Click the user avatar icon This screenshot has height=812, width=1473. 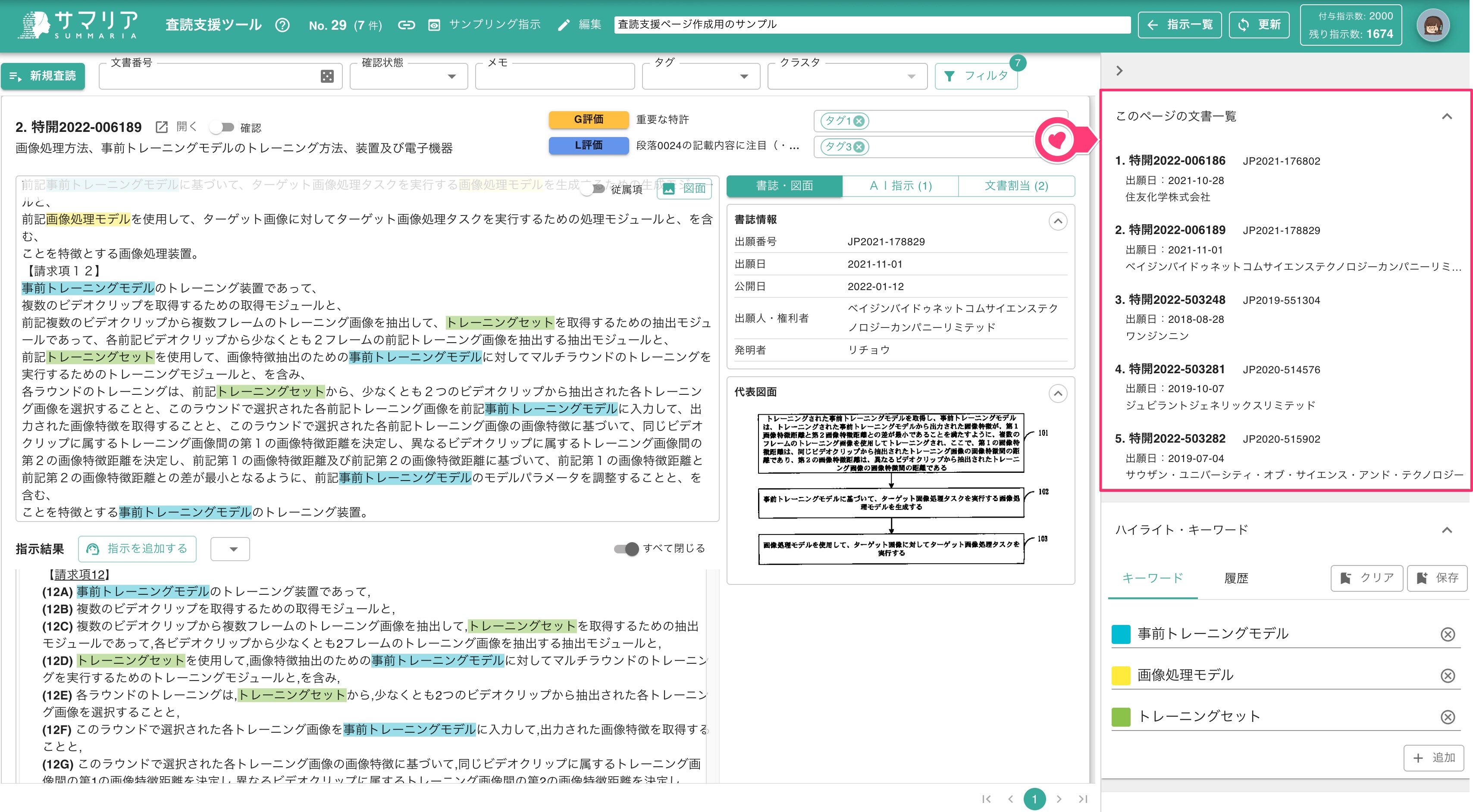click(1432, 25)
